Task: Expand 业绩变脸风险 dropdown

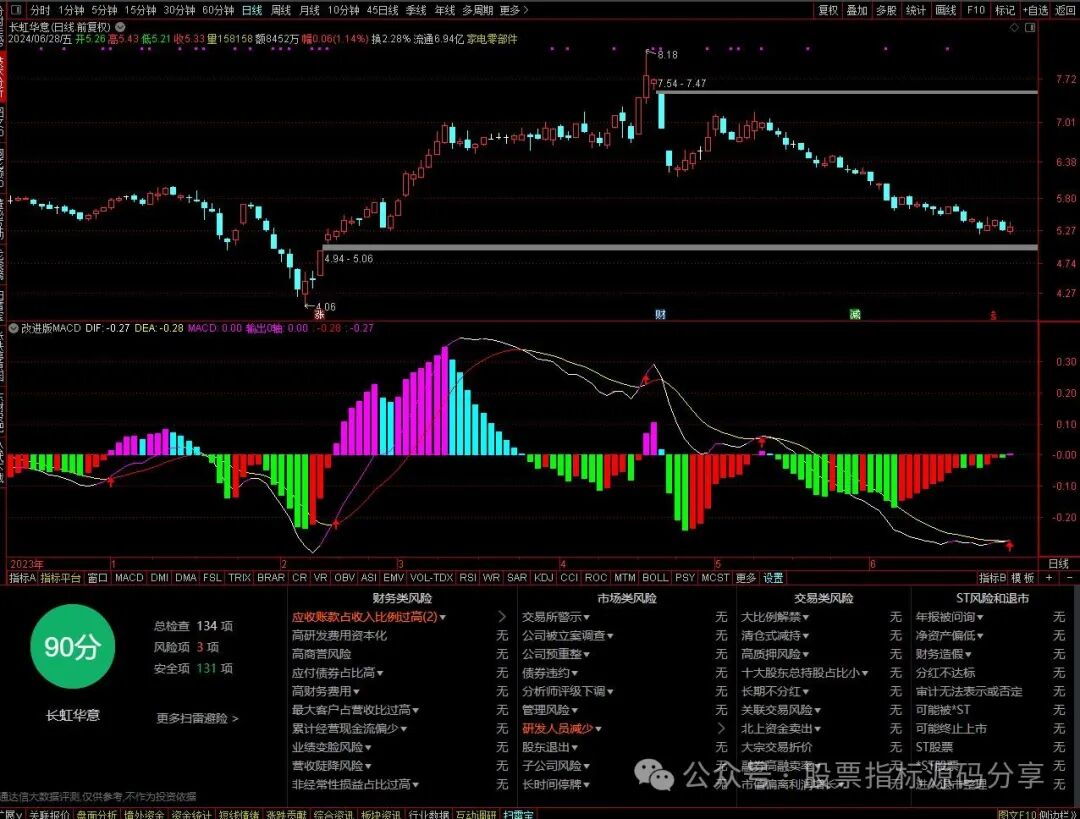Action: pos(331,747)
